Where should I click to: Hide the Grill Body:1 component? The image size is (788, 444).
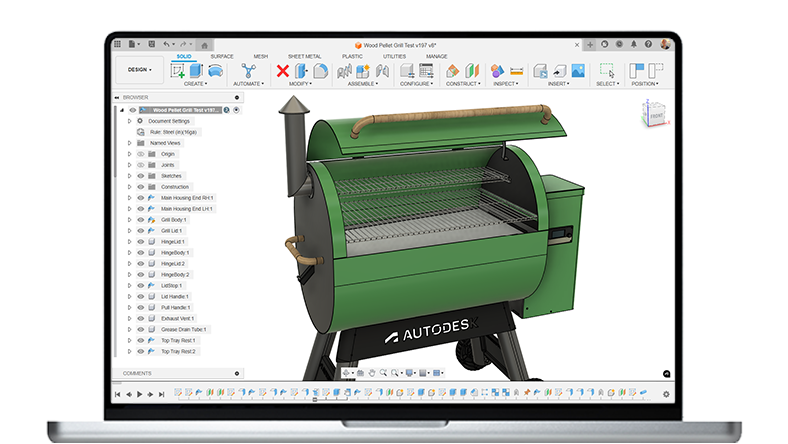141,220
